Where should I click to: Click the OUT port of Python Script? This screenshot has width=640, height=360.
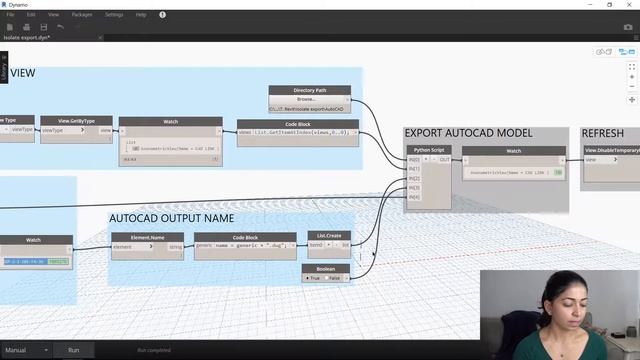point(444,160)
